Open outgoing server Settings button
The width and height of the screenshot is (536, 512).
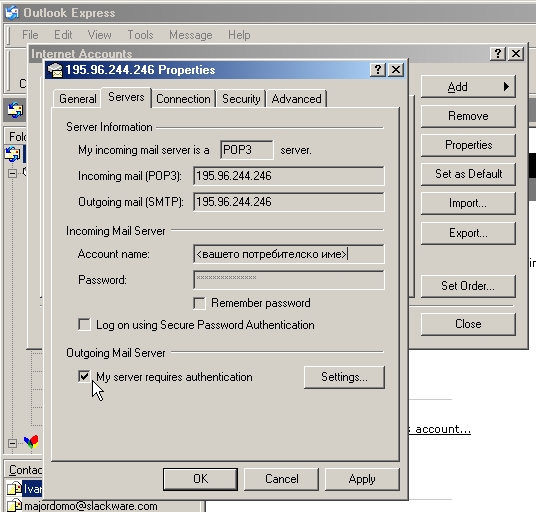click(344, 377)
